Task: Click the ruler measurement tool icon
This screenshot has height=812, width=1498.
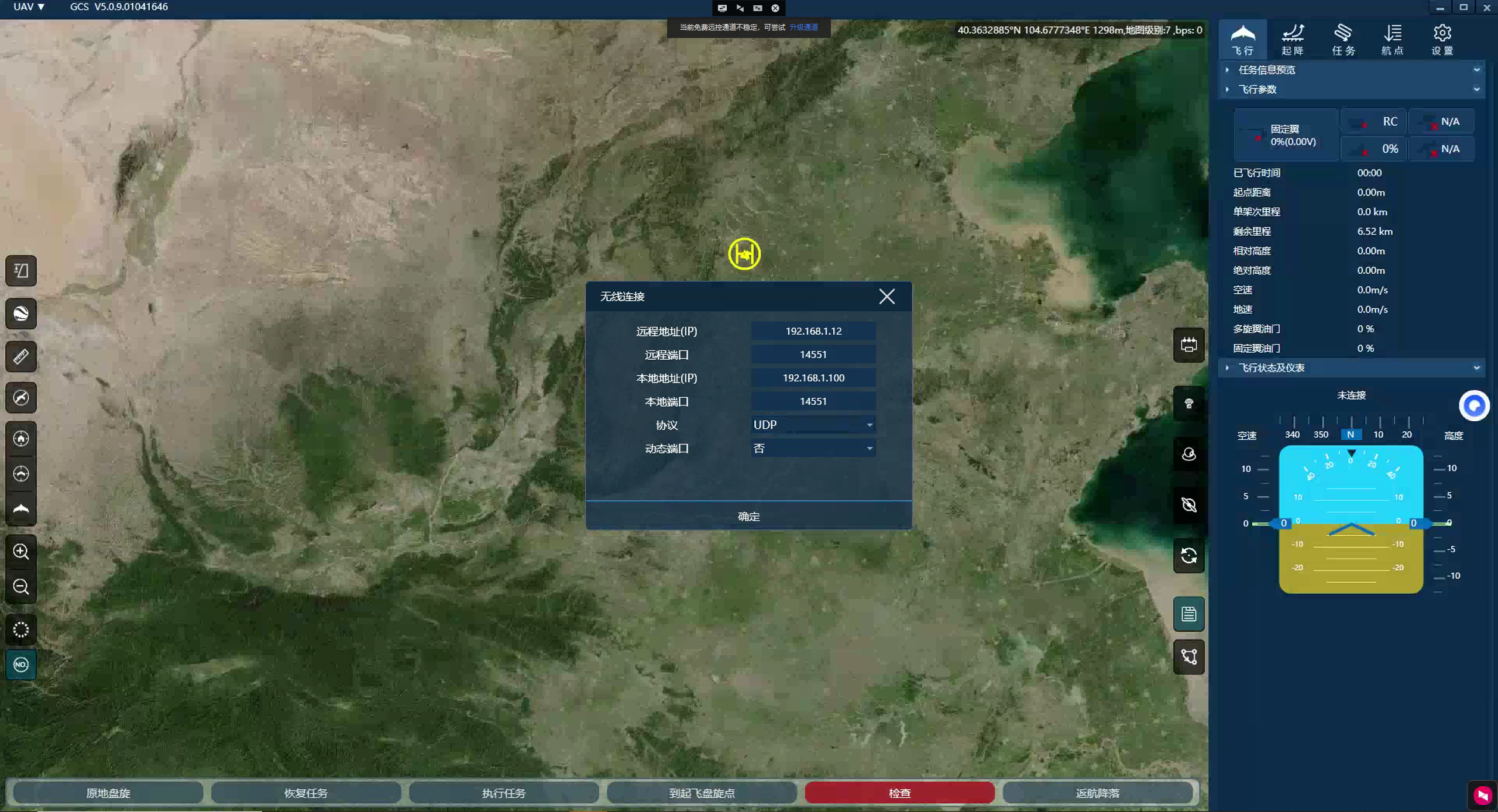Action: (x=21, y=356)
